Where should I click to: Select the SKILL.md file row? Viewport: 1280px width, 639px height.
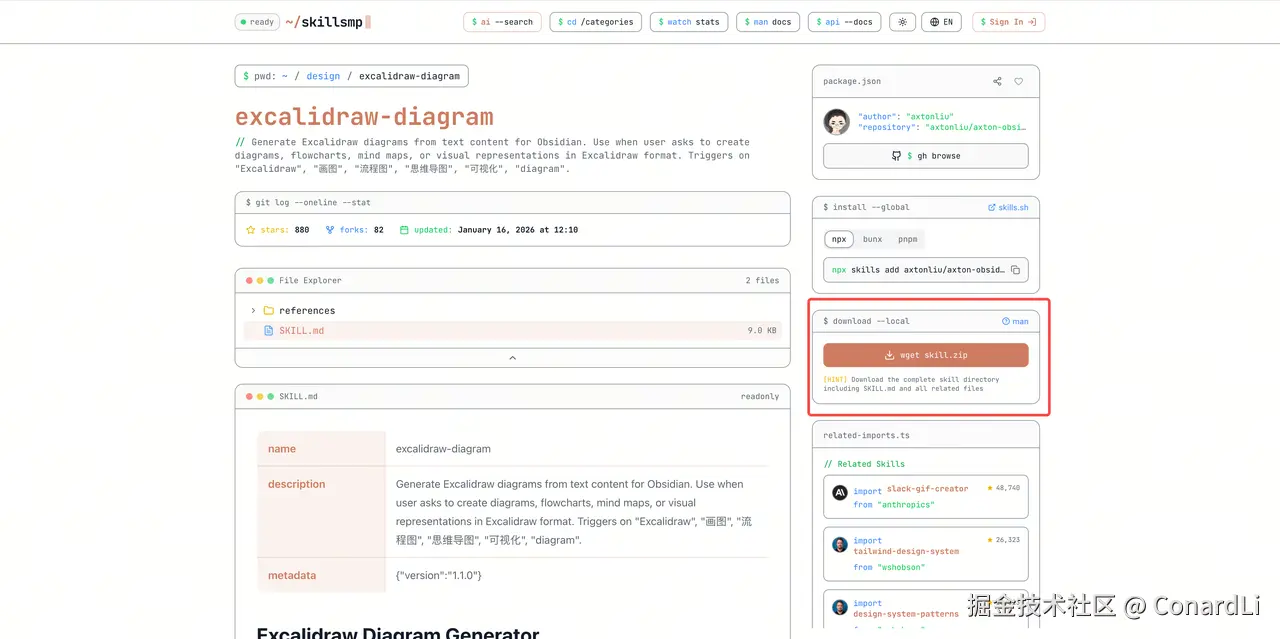pos(512,331)
